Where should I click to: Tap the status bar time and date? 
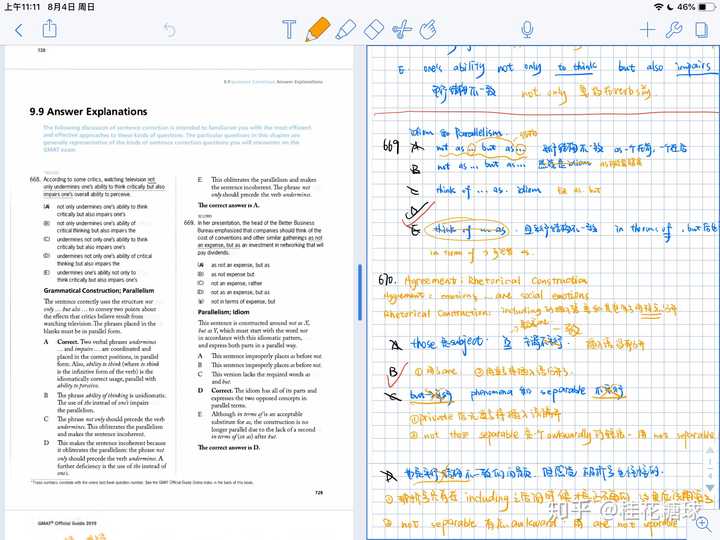tap(50, 7)
